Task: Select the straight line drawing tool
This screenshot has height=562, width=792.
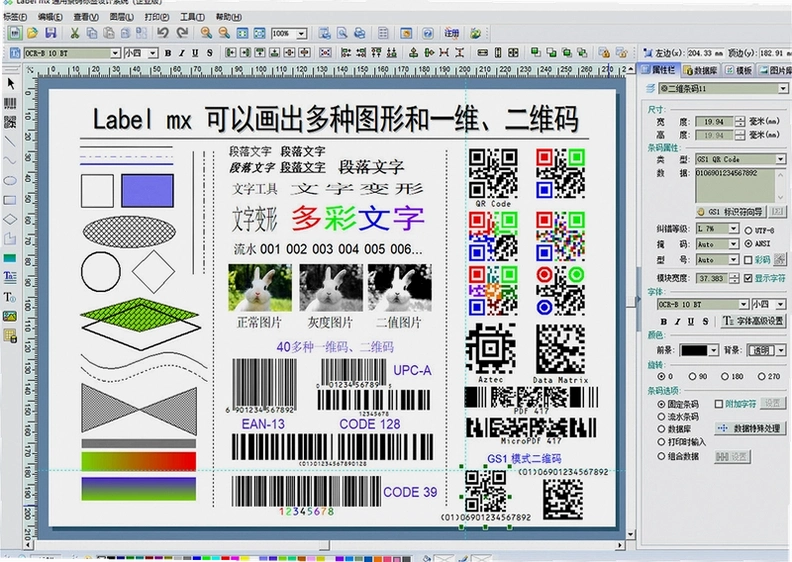Action: click(x=10, y=142)
